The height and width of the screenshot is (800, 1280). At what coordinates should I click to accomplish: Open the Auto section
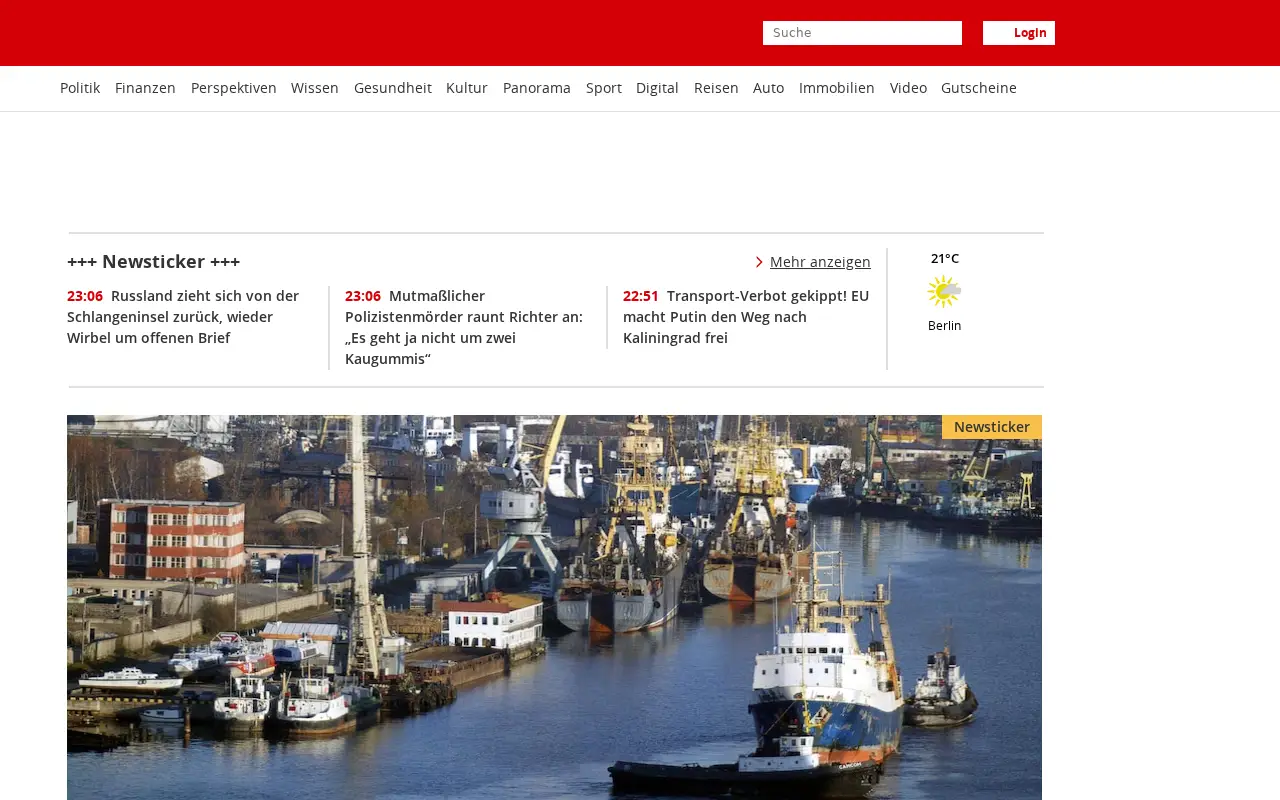coord(768,88)
